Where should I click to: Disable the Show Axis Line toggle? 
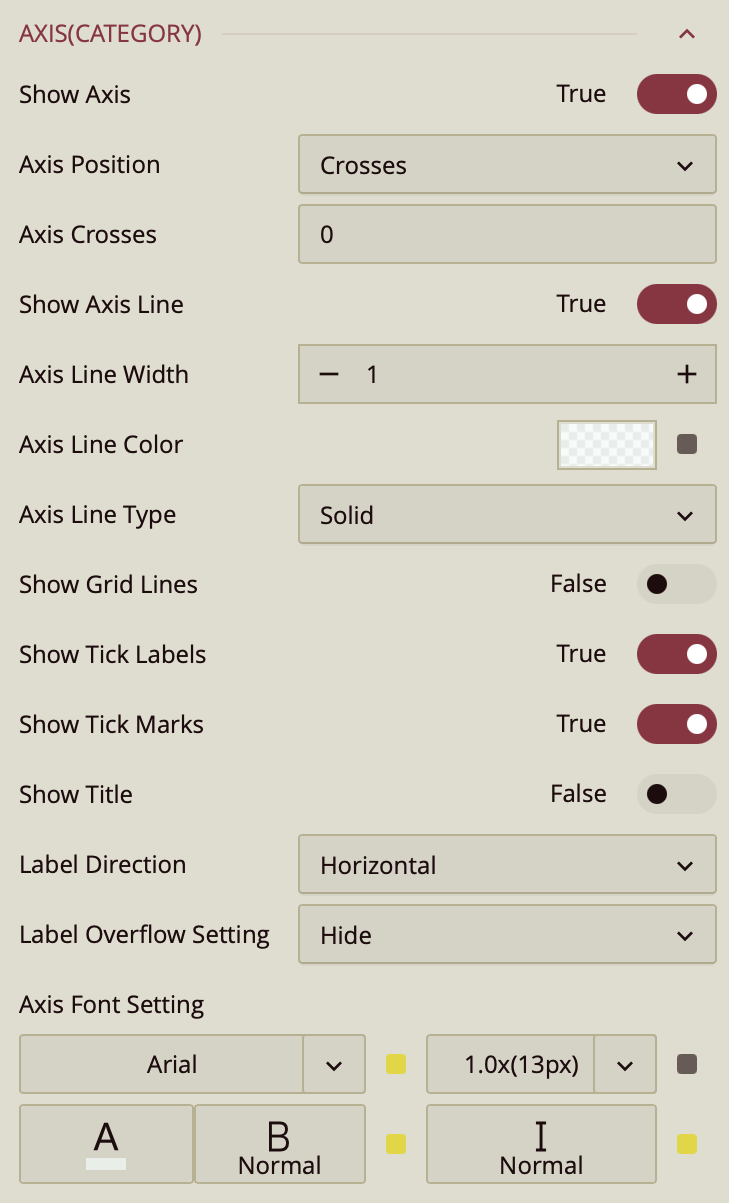click(x=676, y=304)
